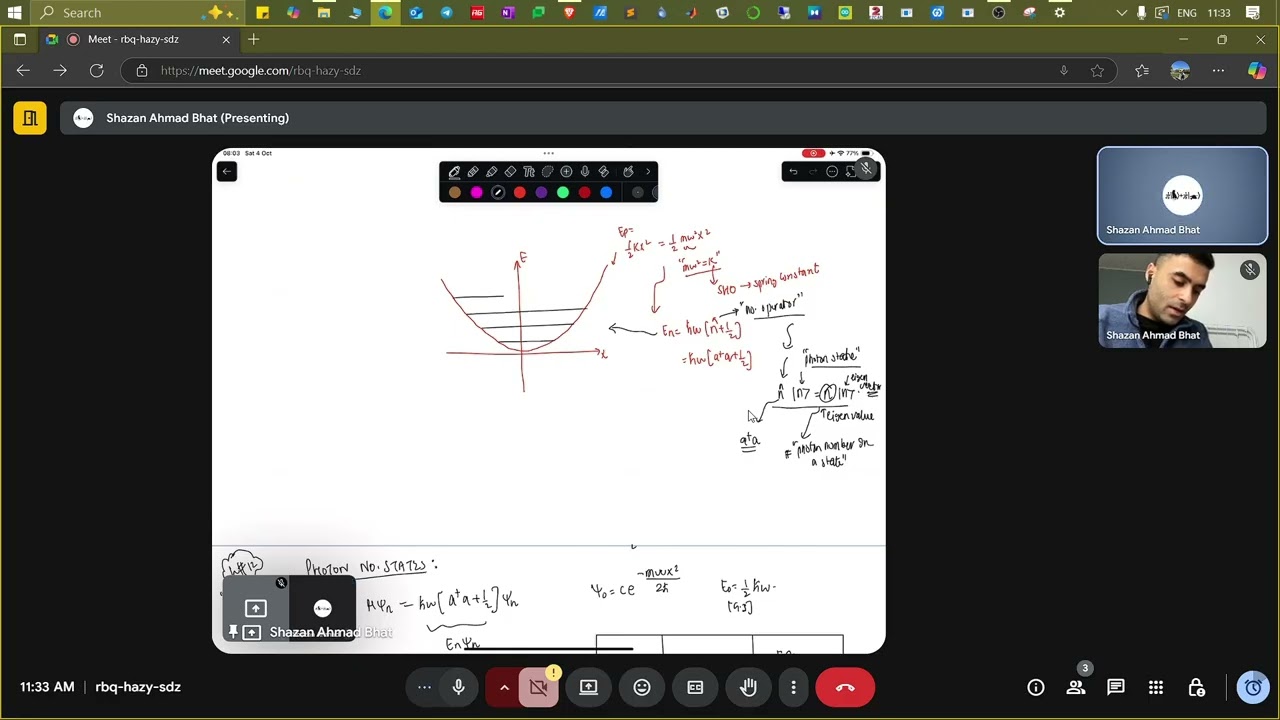Open meeting details info icon
The height and width of the screenshot is (720, 1280).
1036,687
